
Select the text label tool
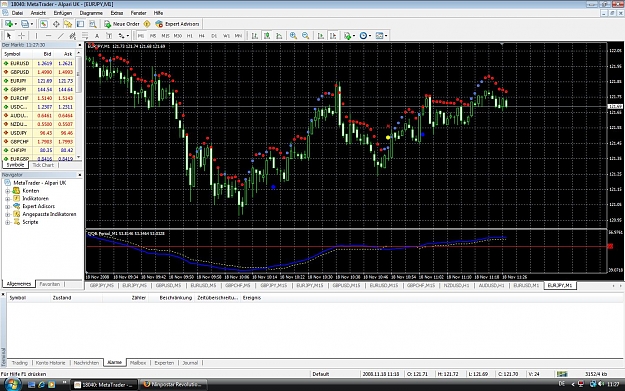(109, 35)
